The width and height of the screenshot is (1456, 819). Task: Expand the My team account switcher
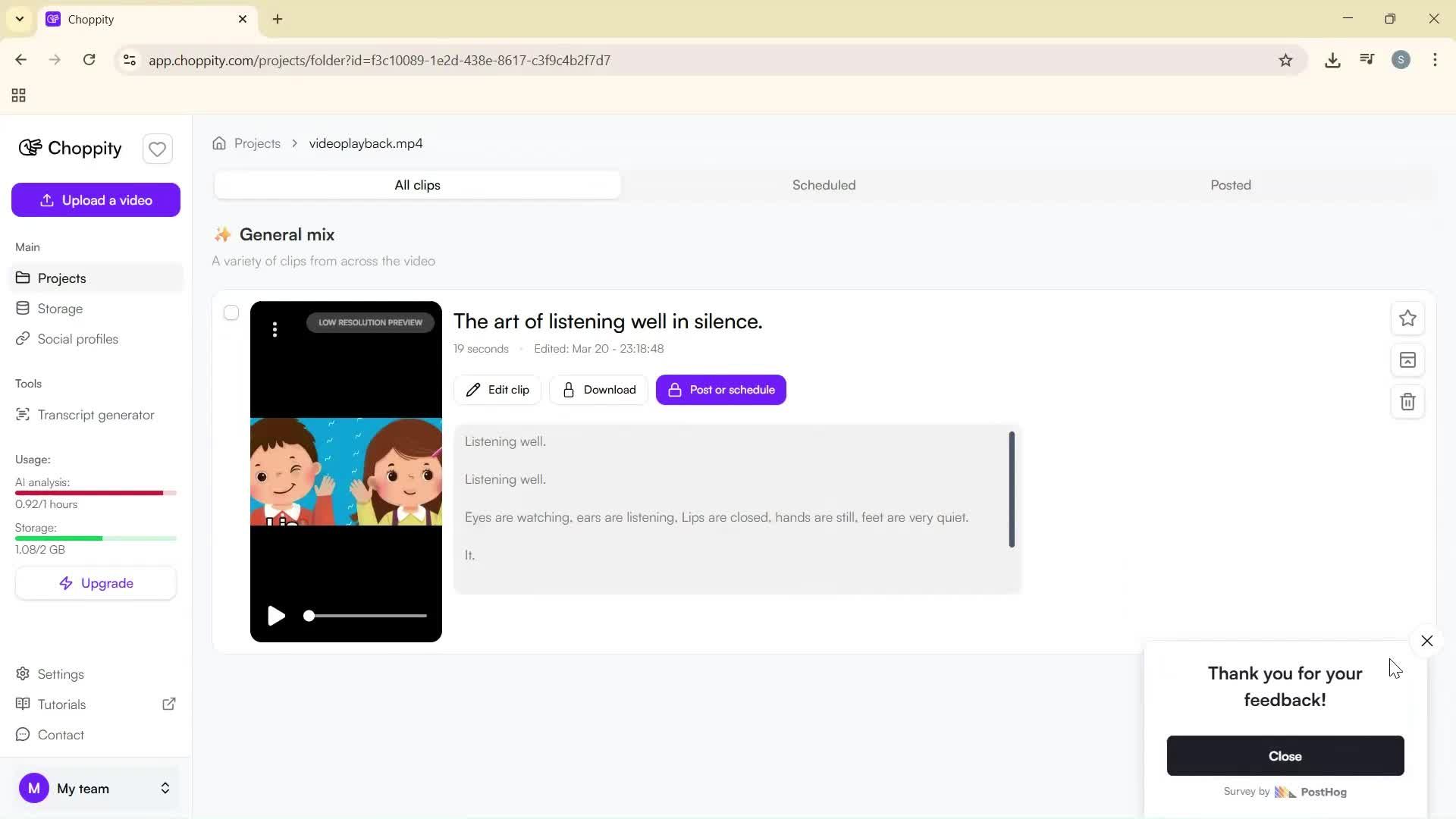click(x=165, y=789)
